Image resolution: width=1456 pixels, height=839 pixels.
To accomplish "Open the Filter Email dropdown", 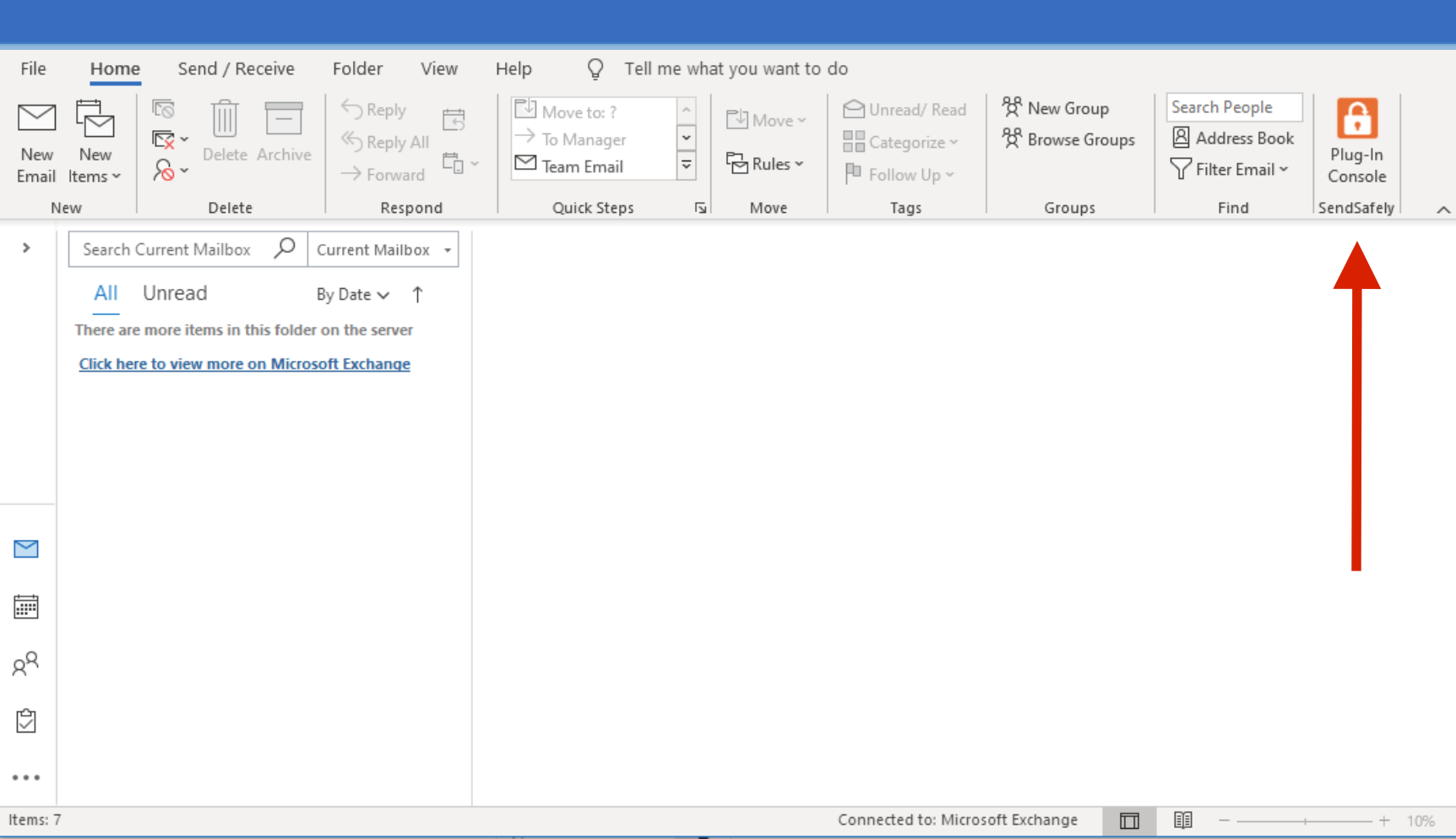I will (1230, 169).
